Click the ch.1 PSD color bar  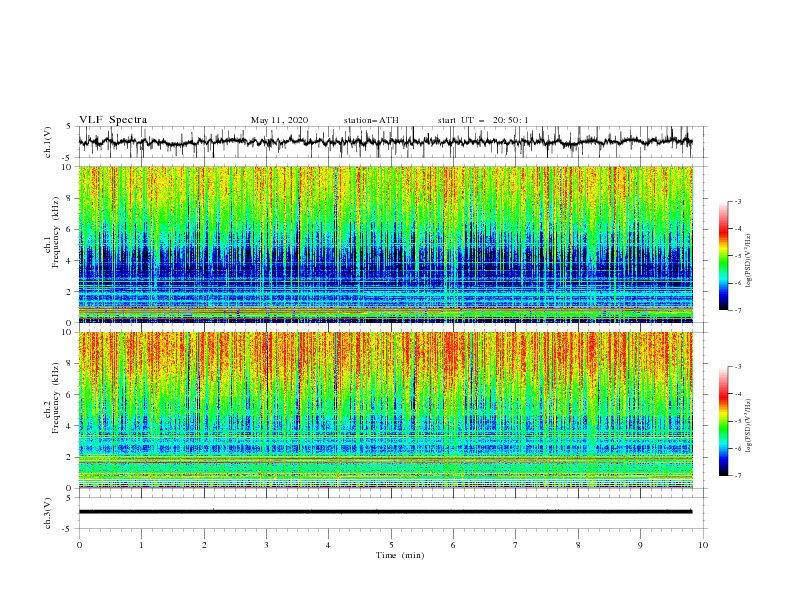tap(724, 256)
